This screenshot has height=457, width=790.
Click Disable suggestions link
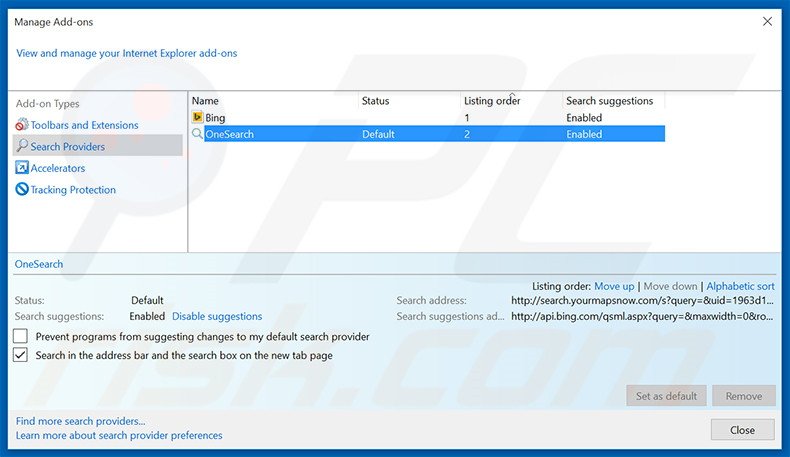217,316
